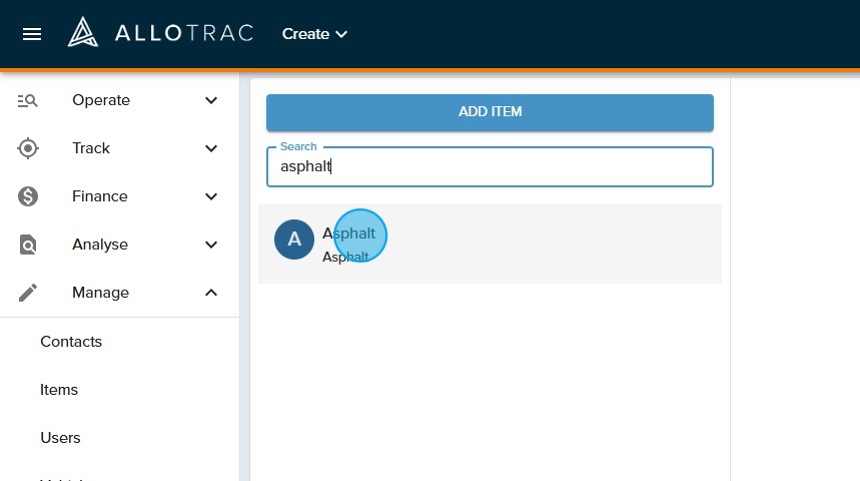Click the Operate search-list icon
This screenshot has width=860, height=481.
[28, 100]
